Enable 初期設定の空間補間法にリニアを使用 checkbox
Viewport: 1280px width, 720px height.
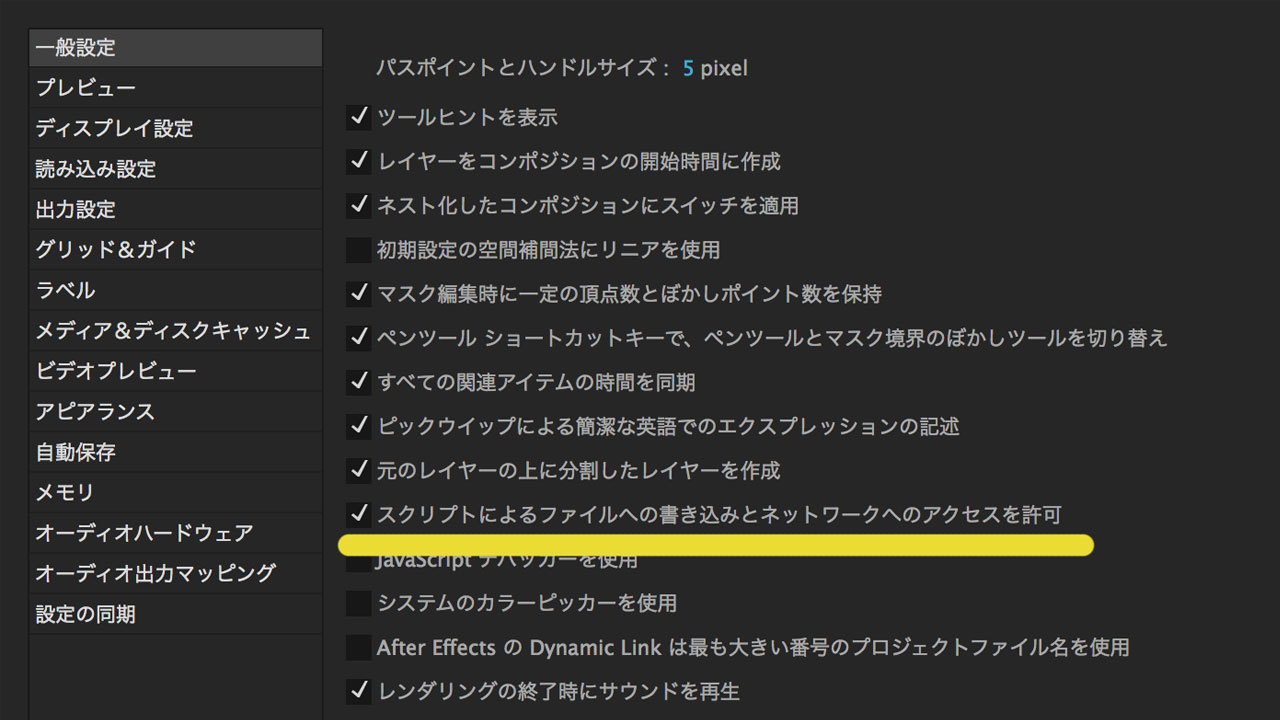[x=358, y=250]
